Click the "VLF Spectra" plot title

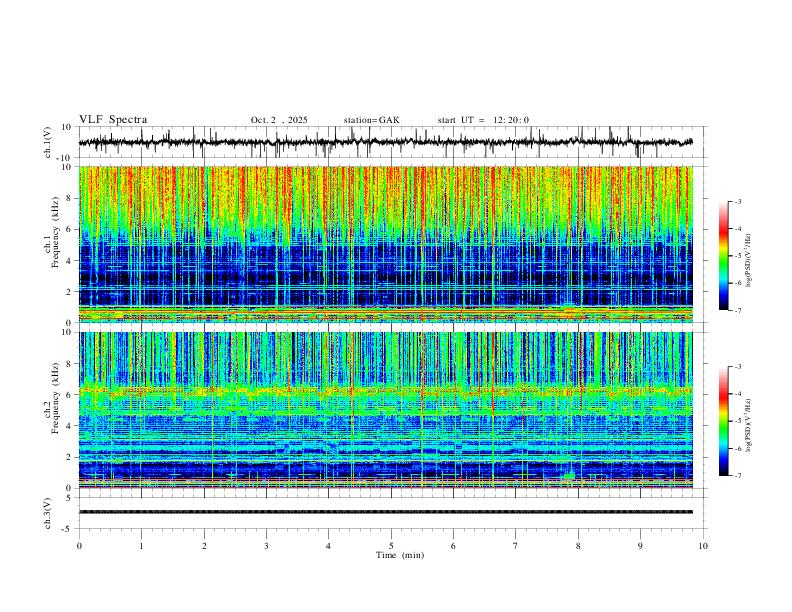[x=113, y=120]
